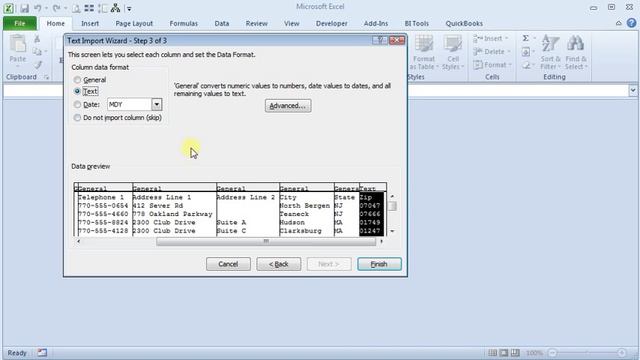This screenshot has width=640, height=360.
Task: Click the macro record icon in status bar
Action: click(x=42, y=353)
